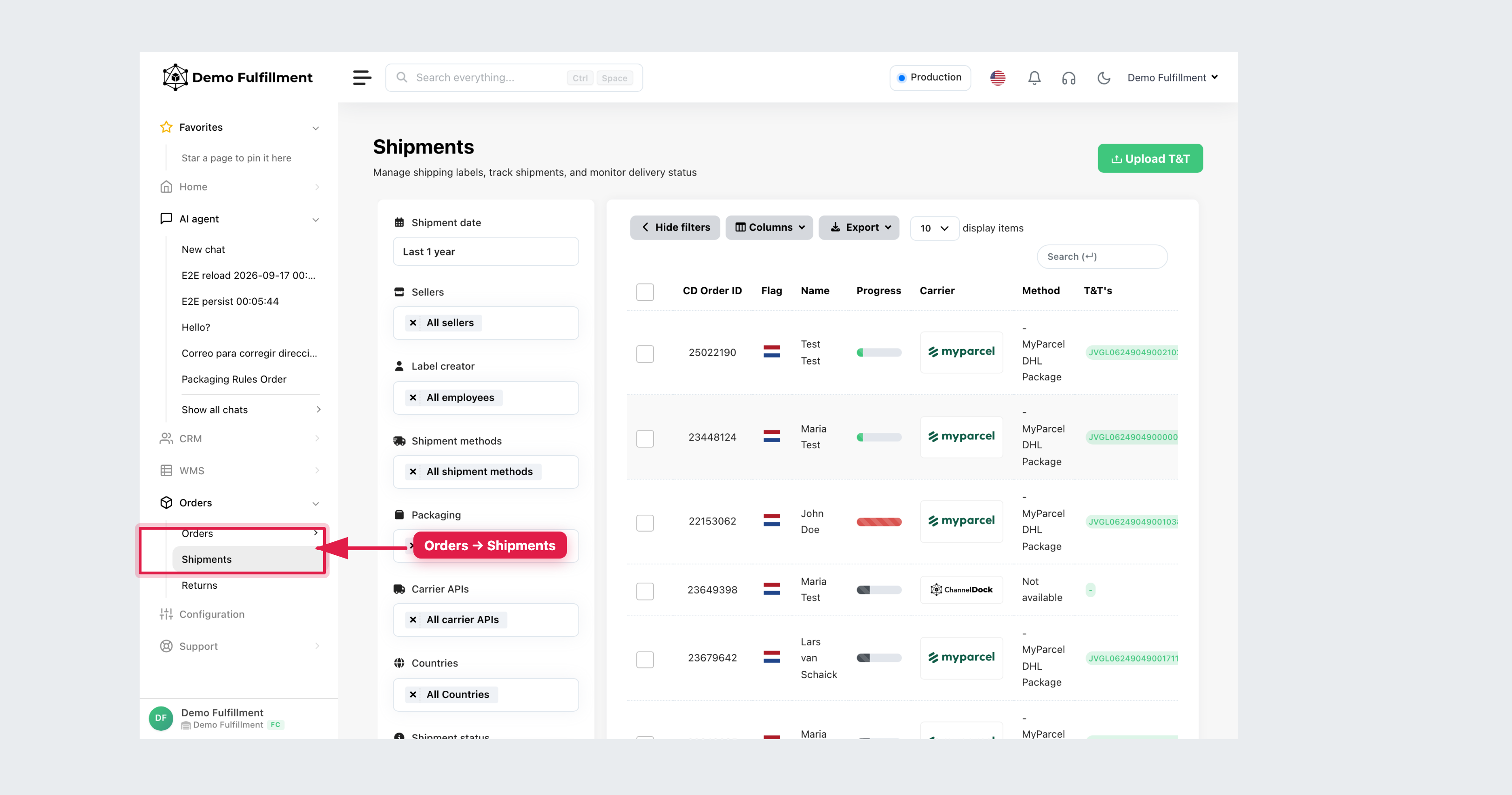Expand the Home menu chevron

tap(317, 187)
